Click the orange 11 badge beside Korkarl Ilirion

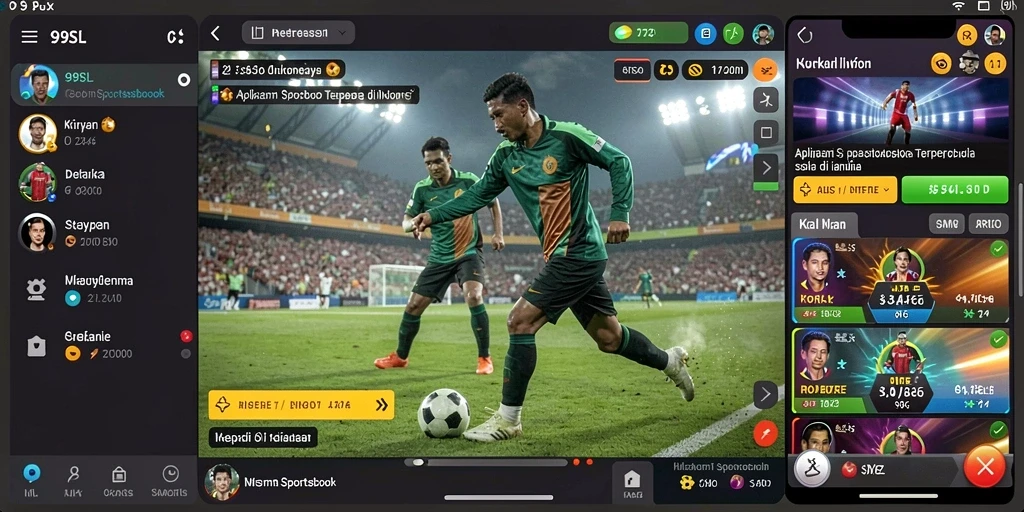tap(995, 63)
